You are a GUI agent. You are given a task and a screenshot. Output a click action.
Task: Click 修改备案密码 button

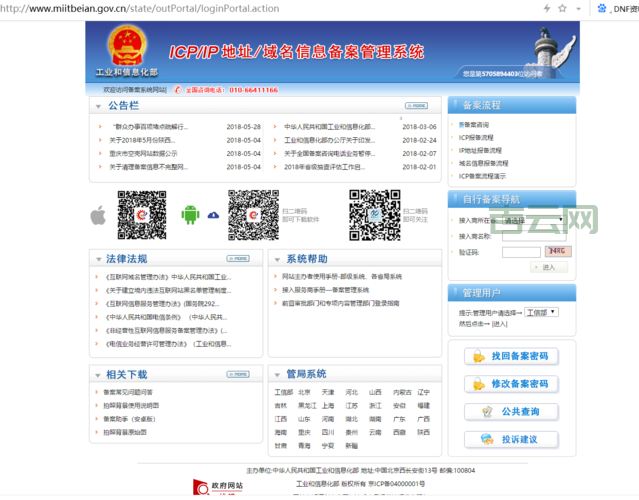pyautogui.click(x=511, y=384)
